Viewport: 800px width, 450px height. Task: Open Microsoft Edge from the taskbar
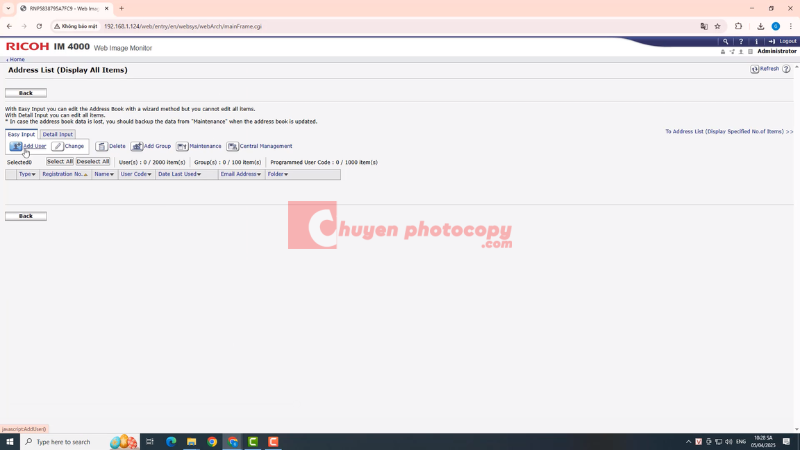tap(171, 442)
